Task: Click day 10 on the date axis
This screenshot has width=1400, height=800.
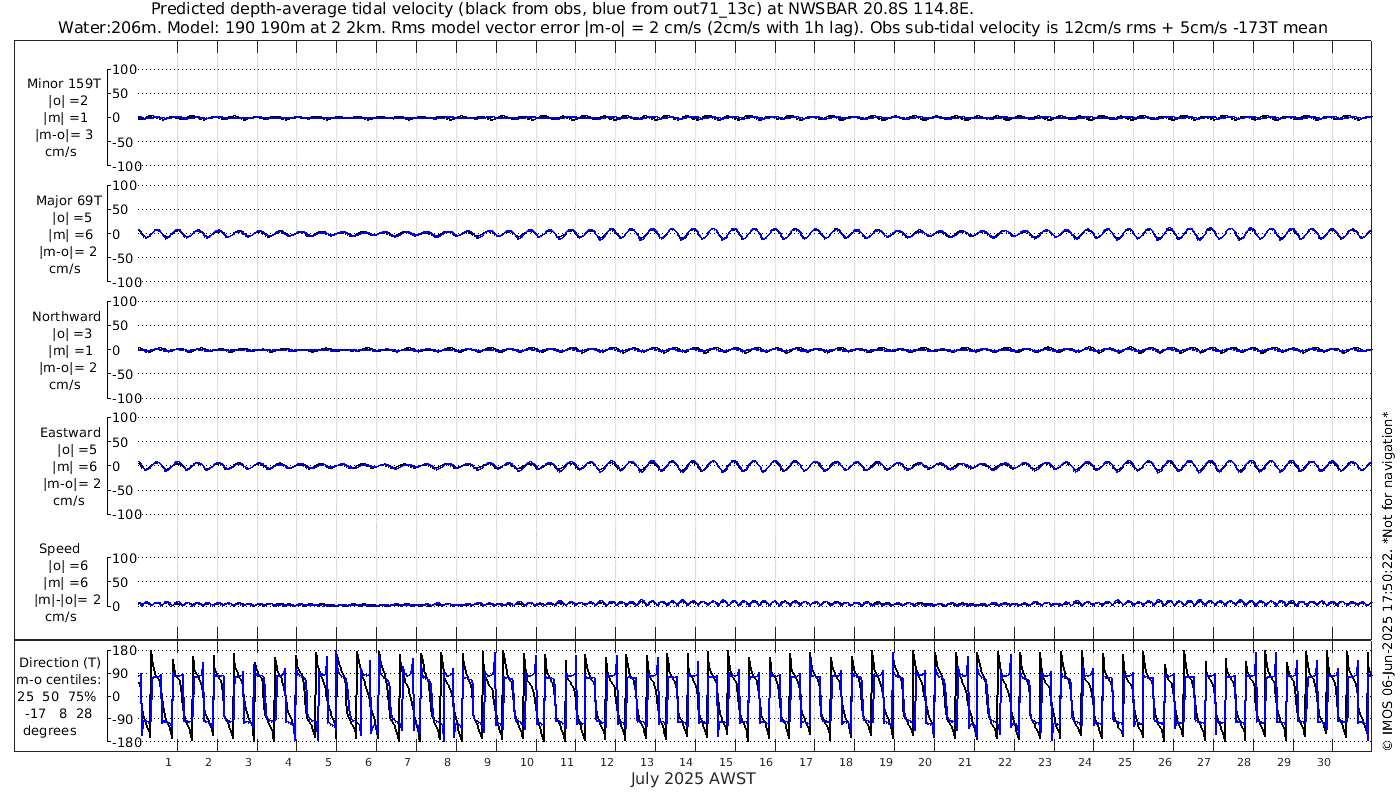Action: click(x=527, y=762)
